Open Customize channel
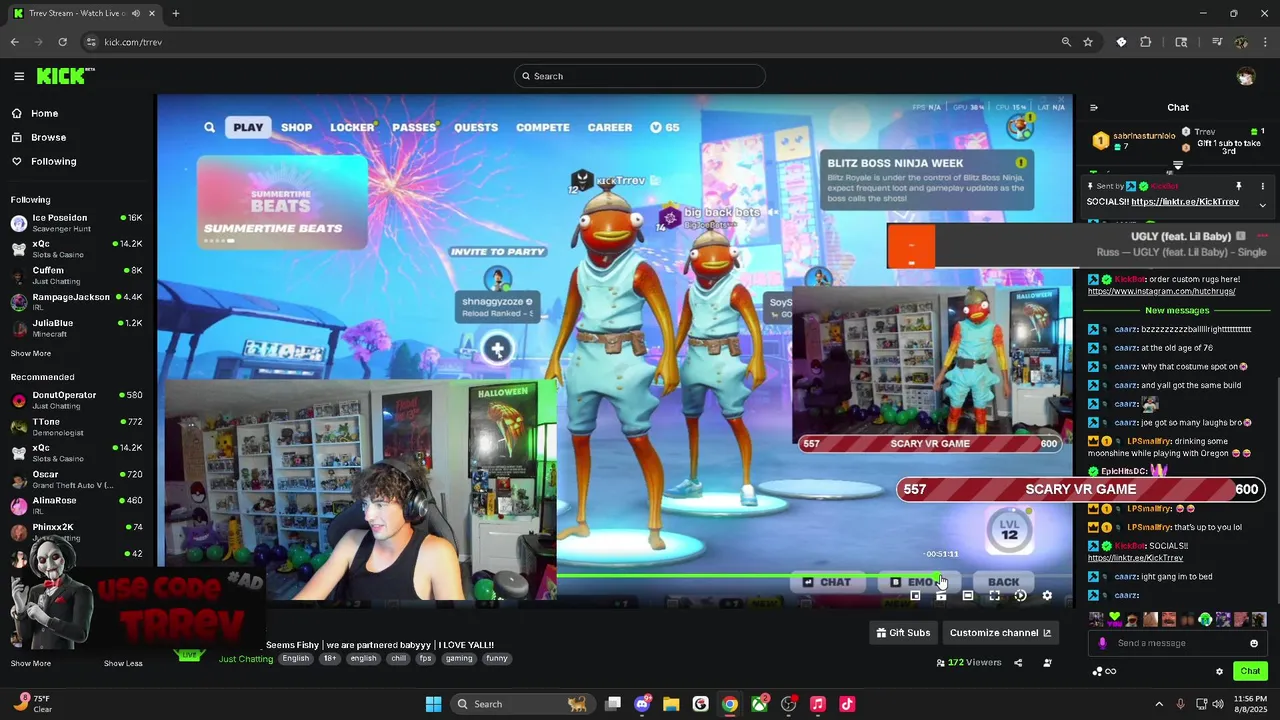Screen dimensions: 1280x720 click(1000, 632)
